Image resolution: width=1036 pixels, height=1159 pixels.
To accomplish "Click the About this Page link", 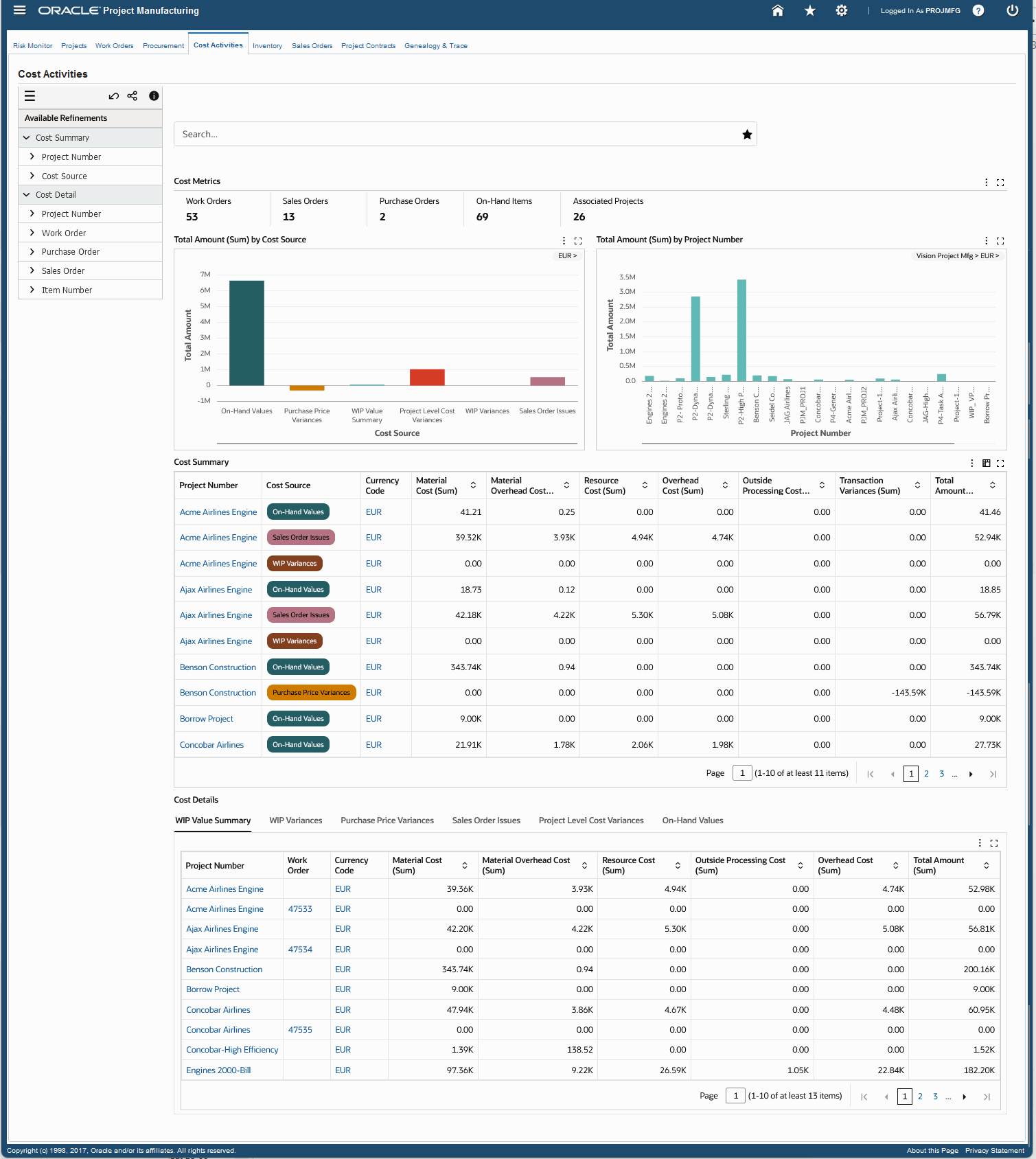I will click(x=932, y=1151).
